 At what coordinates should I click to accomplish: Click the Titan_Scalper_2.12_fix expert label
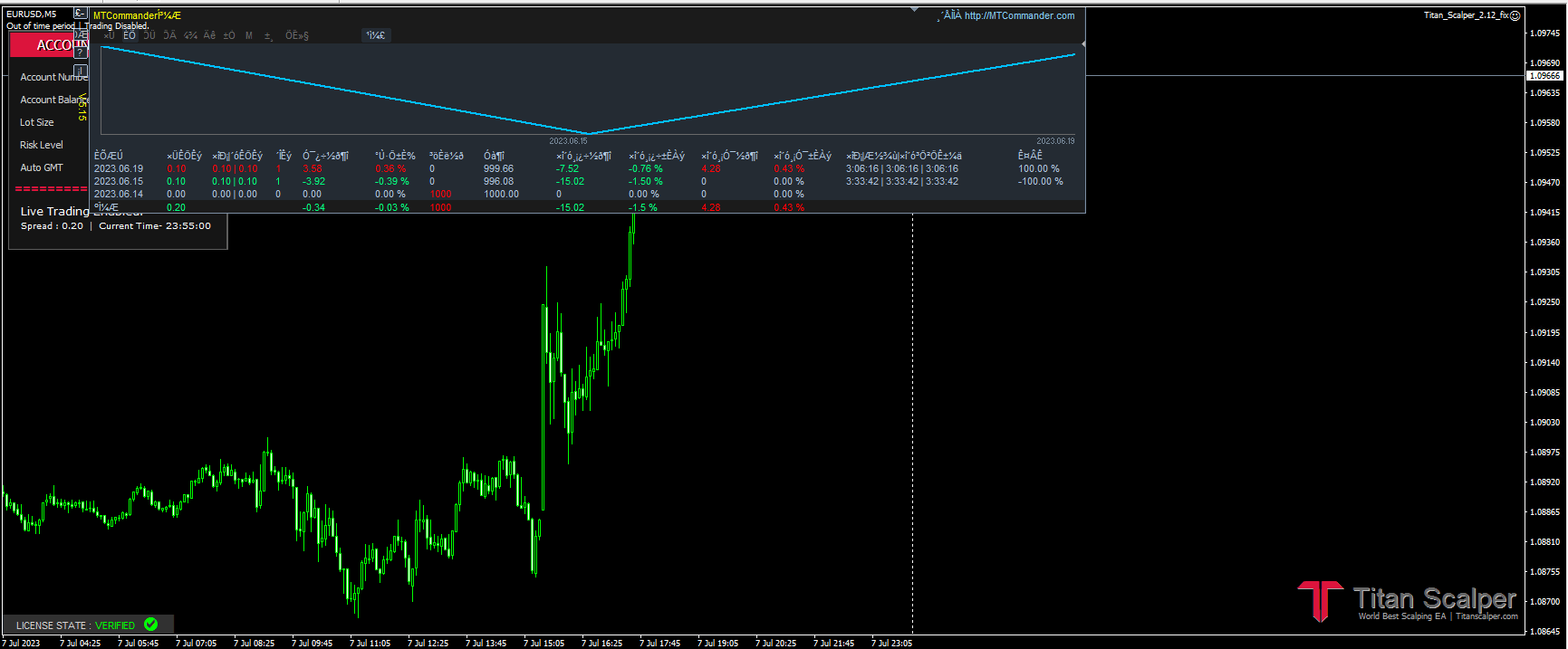1466,15
